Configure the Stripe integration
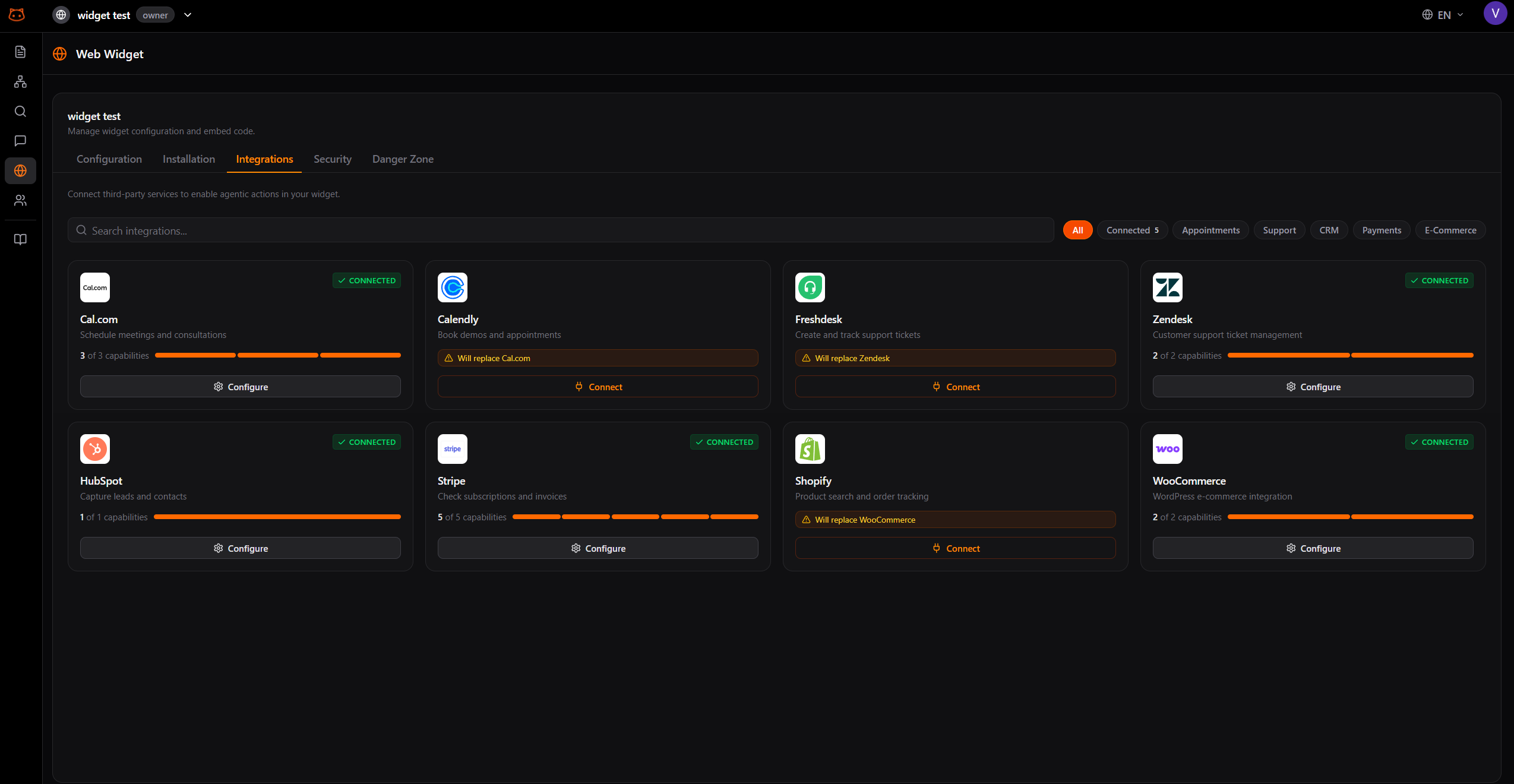Screen dimensions: 1514x784 click(x=598, y=548)
